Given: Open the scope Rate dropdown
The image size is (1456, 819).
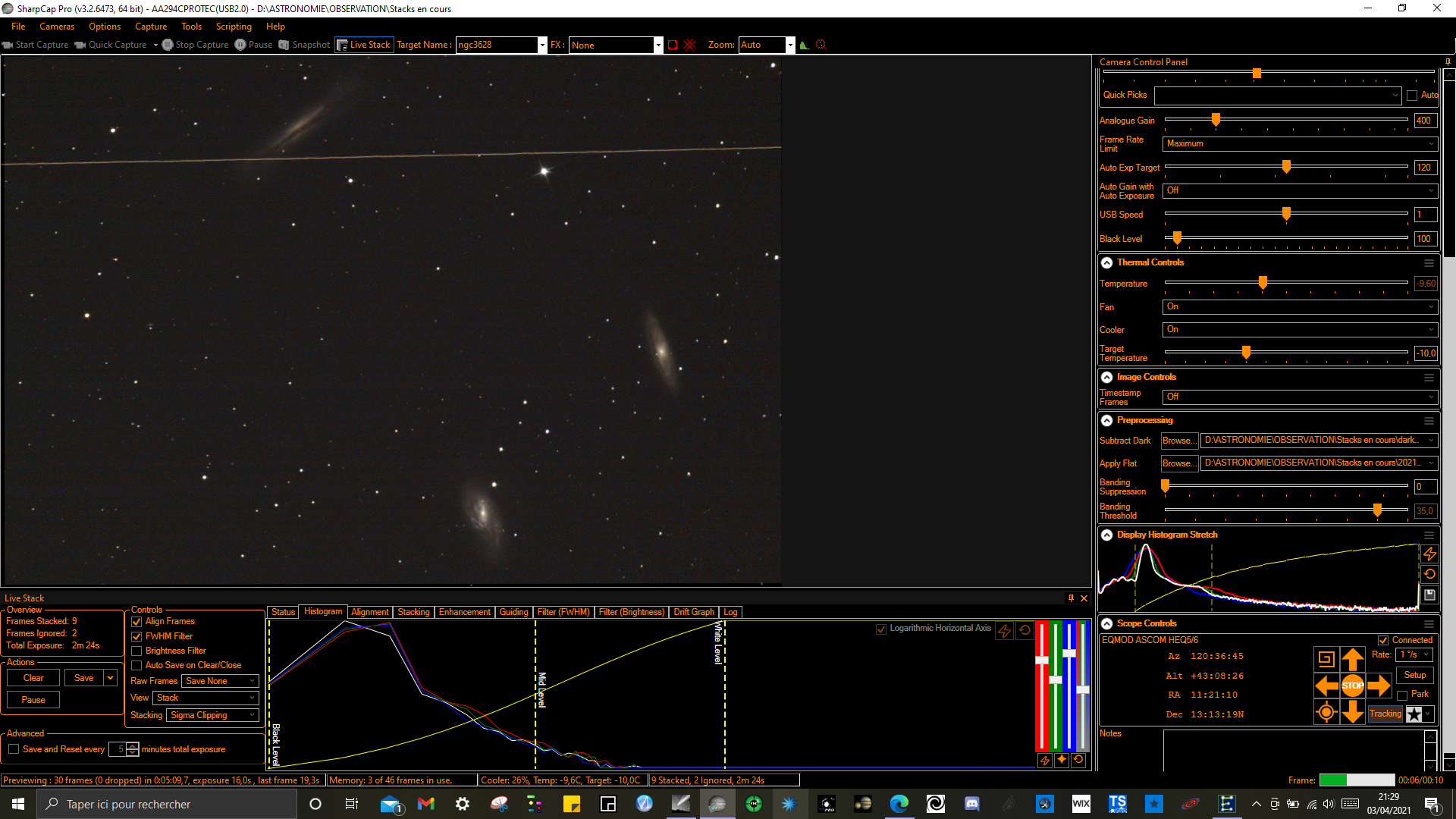Looking at the screenshot, I should coord(1414,654).
